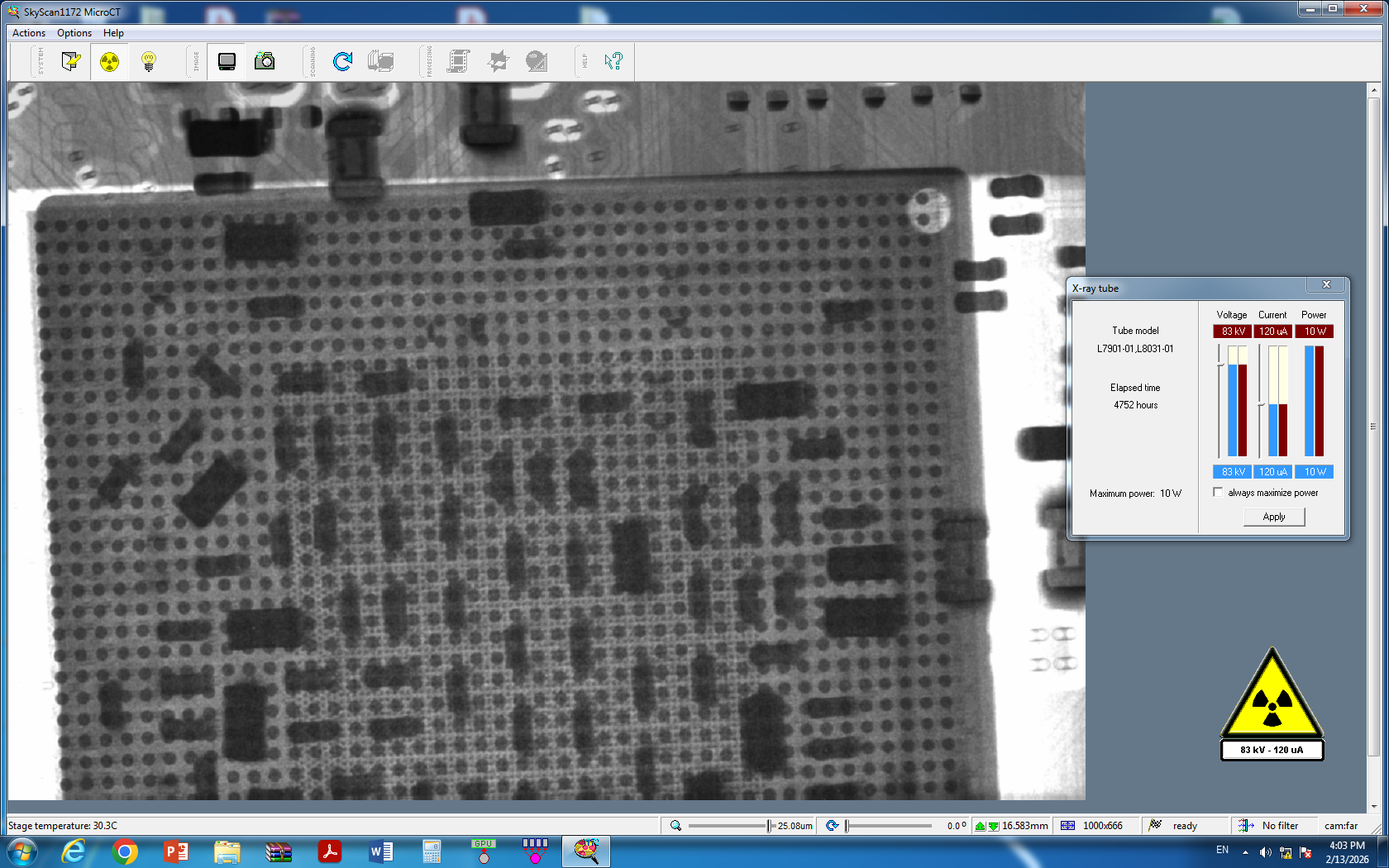This screenshot has width=1389, height=868.
Task: Open the Options menu
Action: tap(74, 33)
